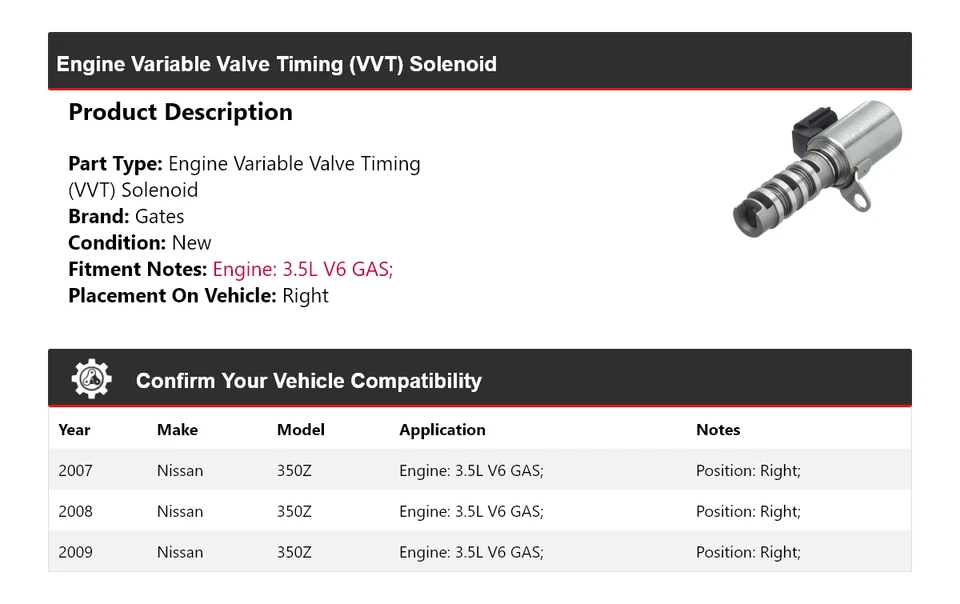Click the gear compatibility icon
Image resolution: width=960 pixels, height=604 pixels.
[x=92, y=379]
